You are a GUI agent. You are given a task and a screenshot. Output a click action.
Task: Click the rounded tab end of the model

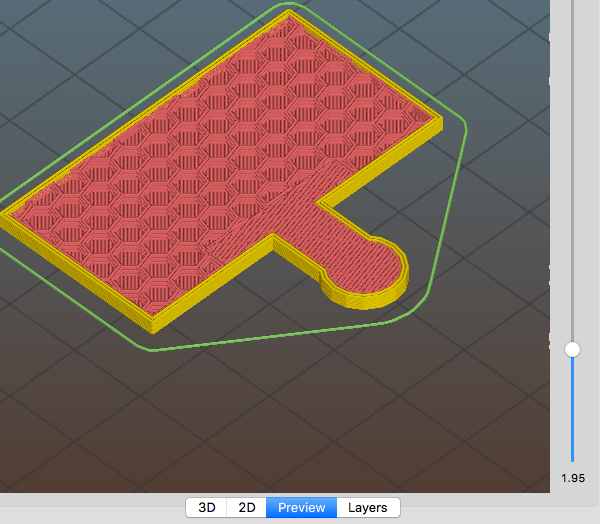[x=375, y=270]
